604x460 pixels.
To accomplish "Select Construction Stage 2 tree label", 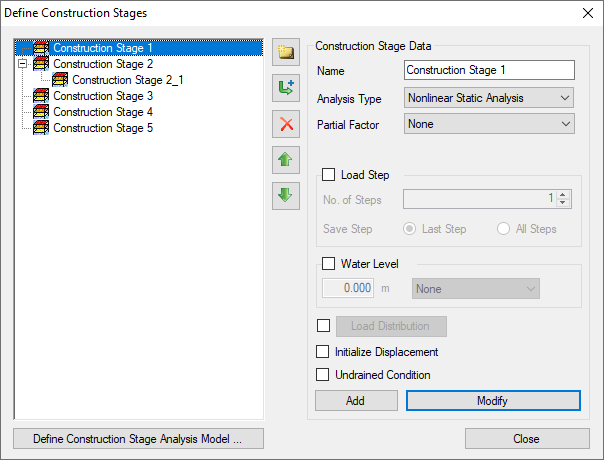I will [x=103, y=64].
